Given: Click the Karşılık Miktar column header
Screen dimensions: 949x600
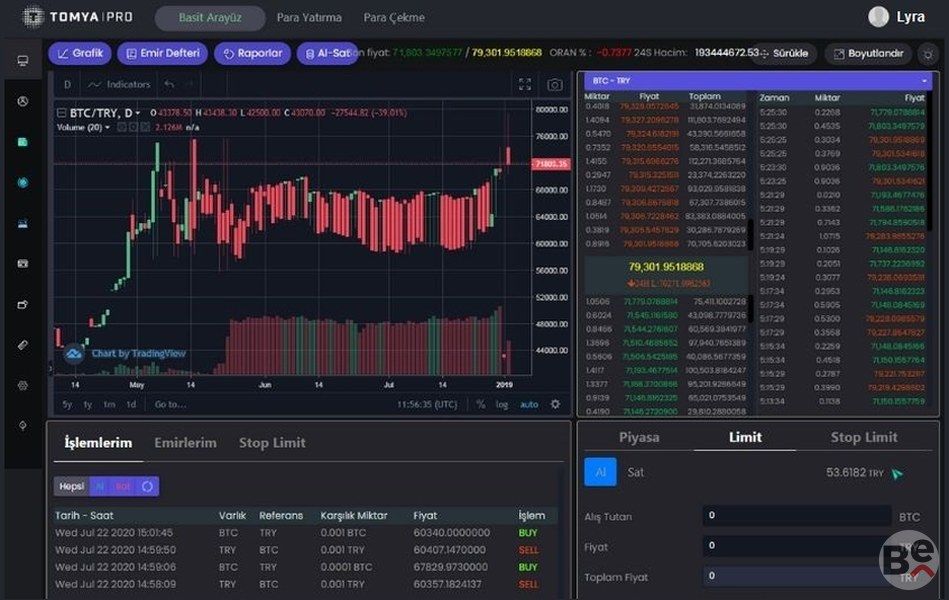Looking at the screenshot, I should (x=353, y=516).
